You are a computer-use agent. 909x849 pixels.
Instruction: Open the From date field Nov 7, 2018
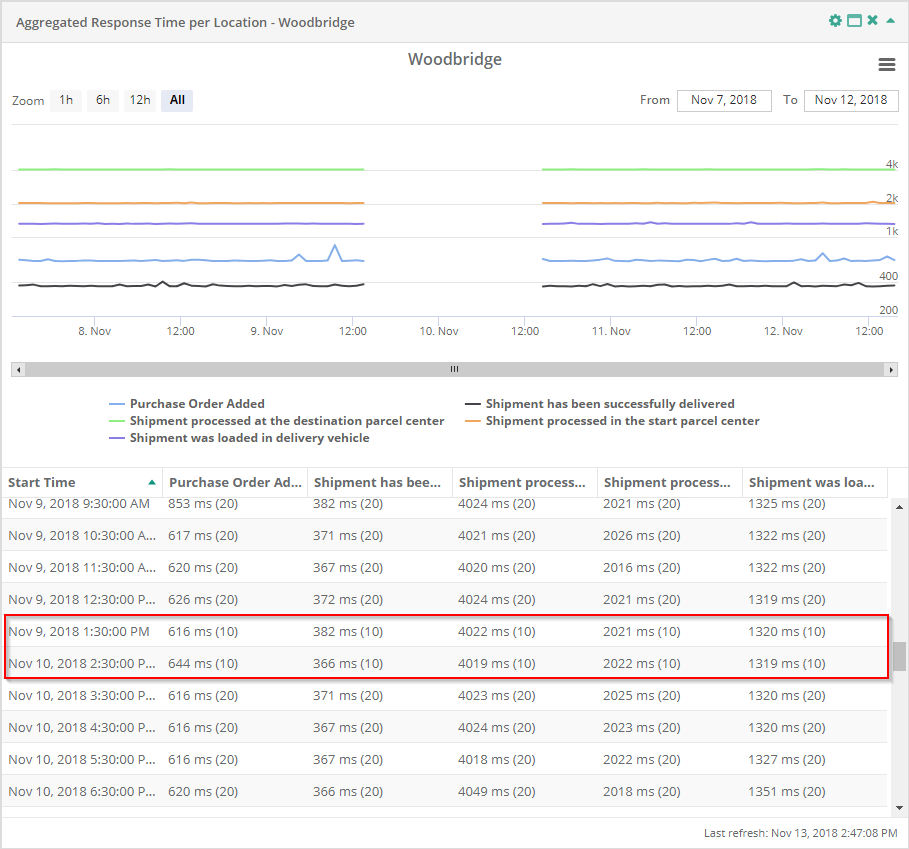724,100
